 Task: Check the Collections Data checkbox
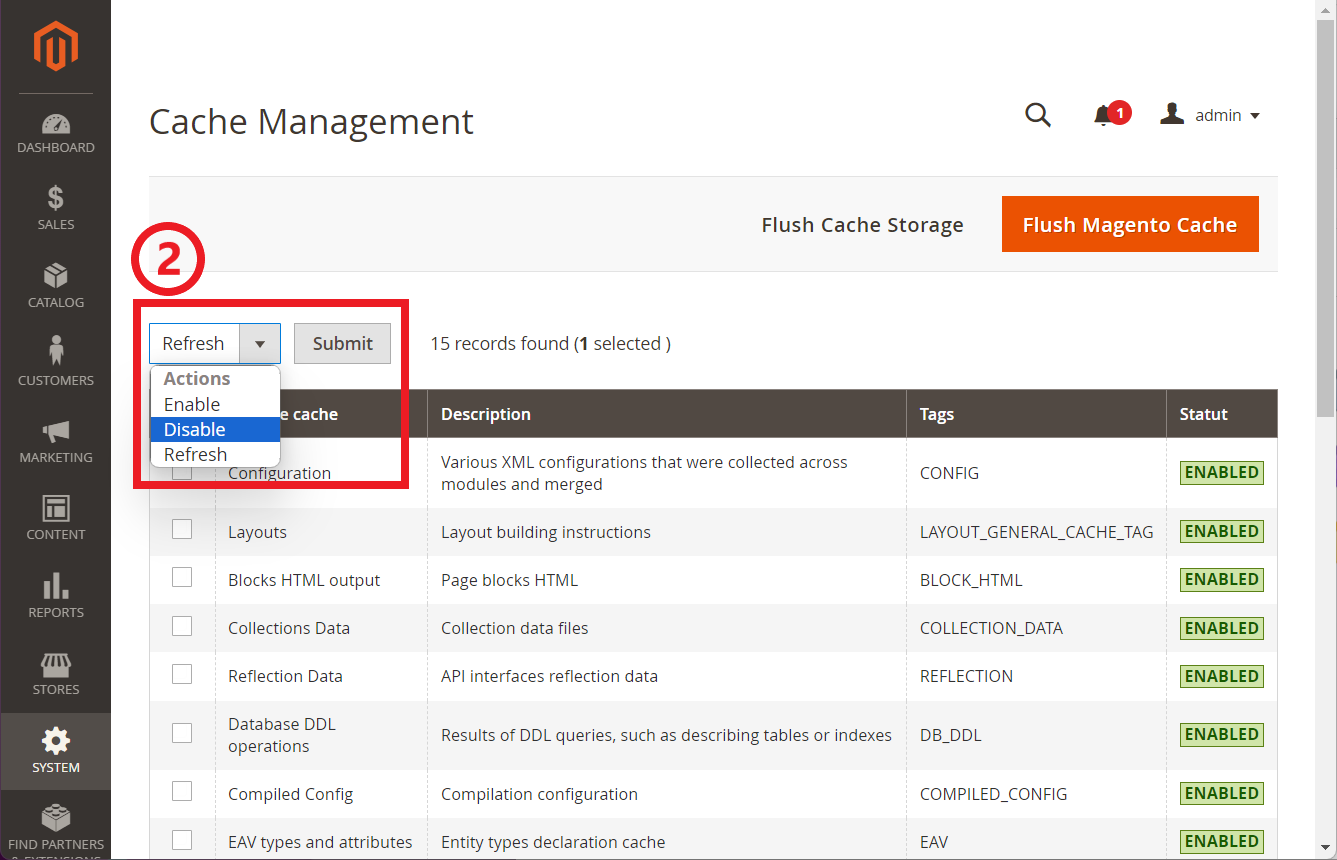(182, 626)
